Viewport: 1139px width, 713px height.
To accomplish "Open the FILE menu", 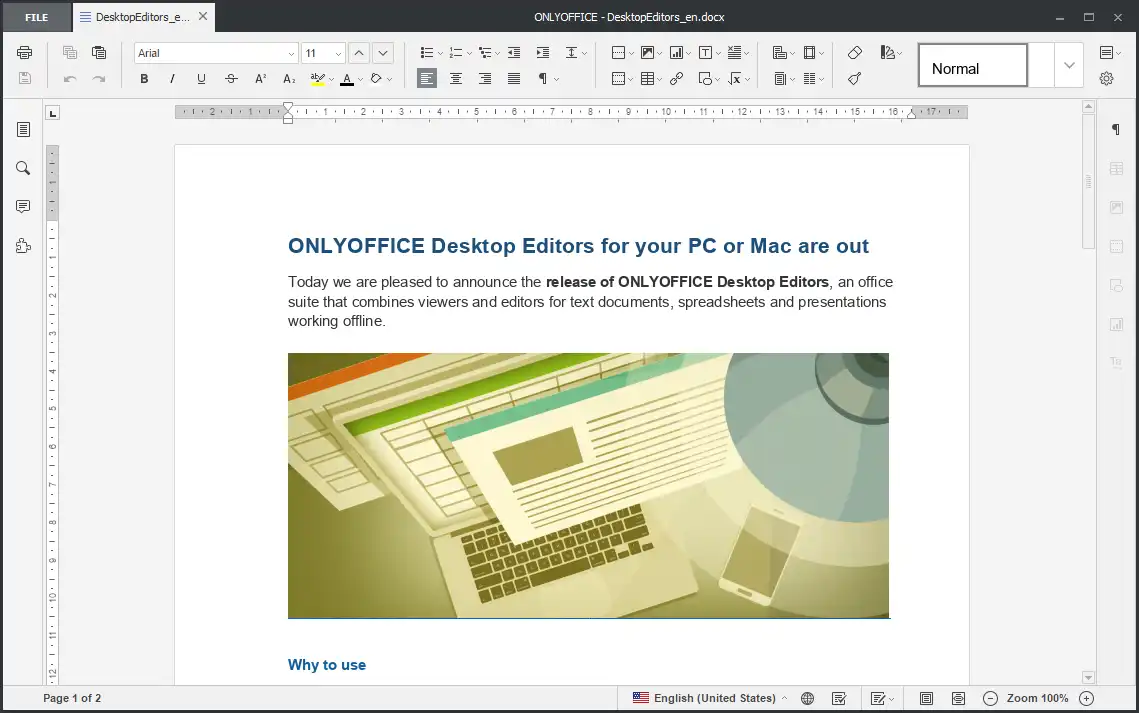I will pyautogui.click(x=36, y=17).
